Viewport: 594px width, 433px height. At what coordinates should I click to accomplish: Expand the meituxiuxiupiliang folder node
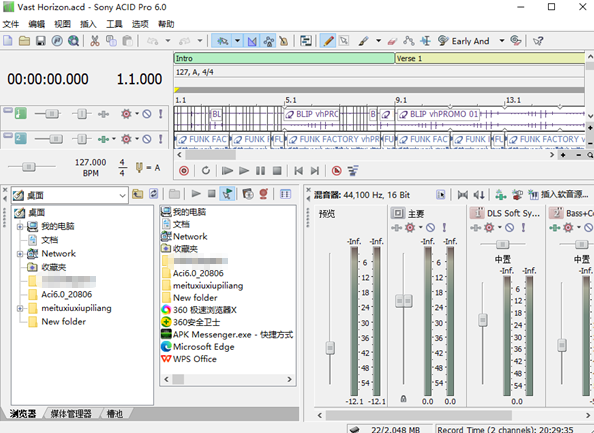pos(20,308)
